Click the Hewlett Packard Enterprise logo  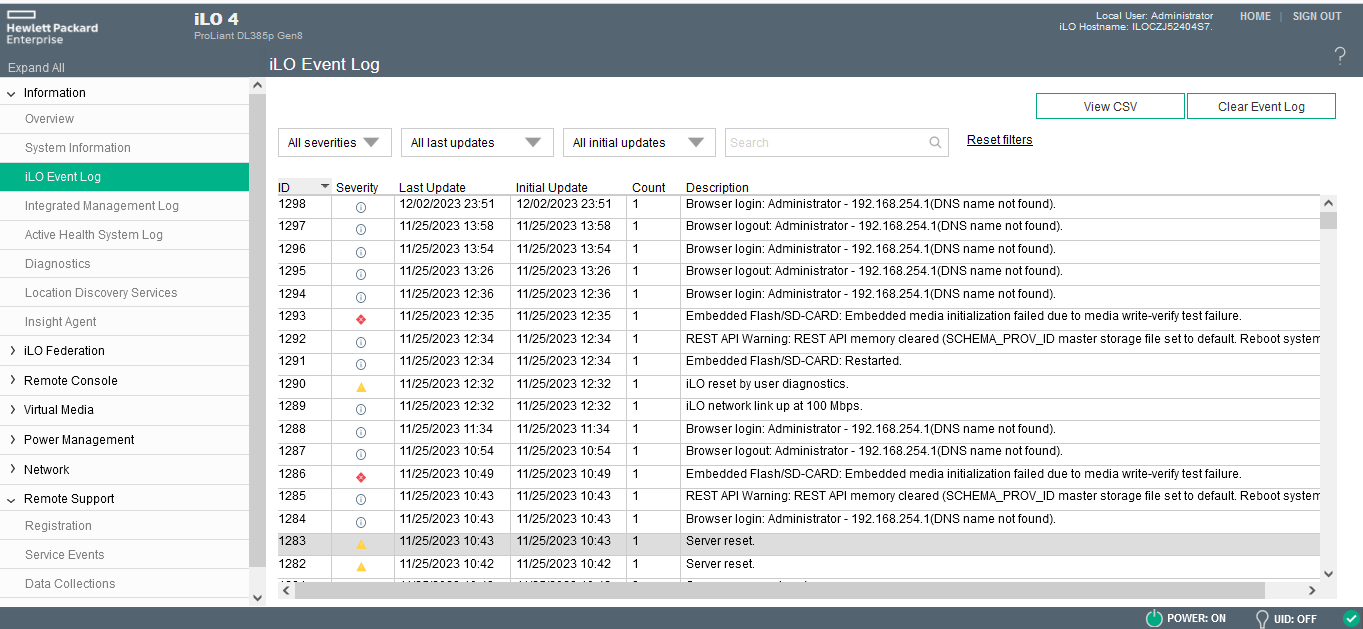[x=52, y=29]
